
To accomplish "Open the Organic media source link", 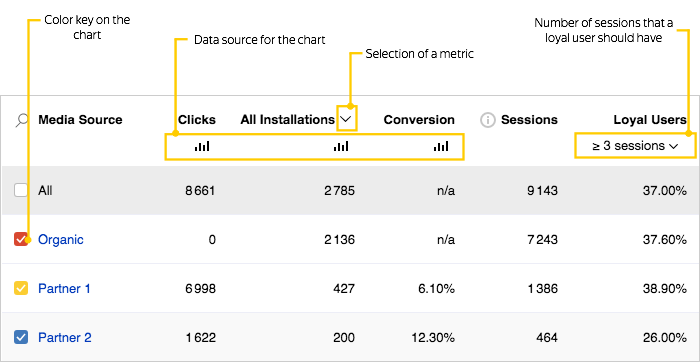I will tap(61, 240).
